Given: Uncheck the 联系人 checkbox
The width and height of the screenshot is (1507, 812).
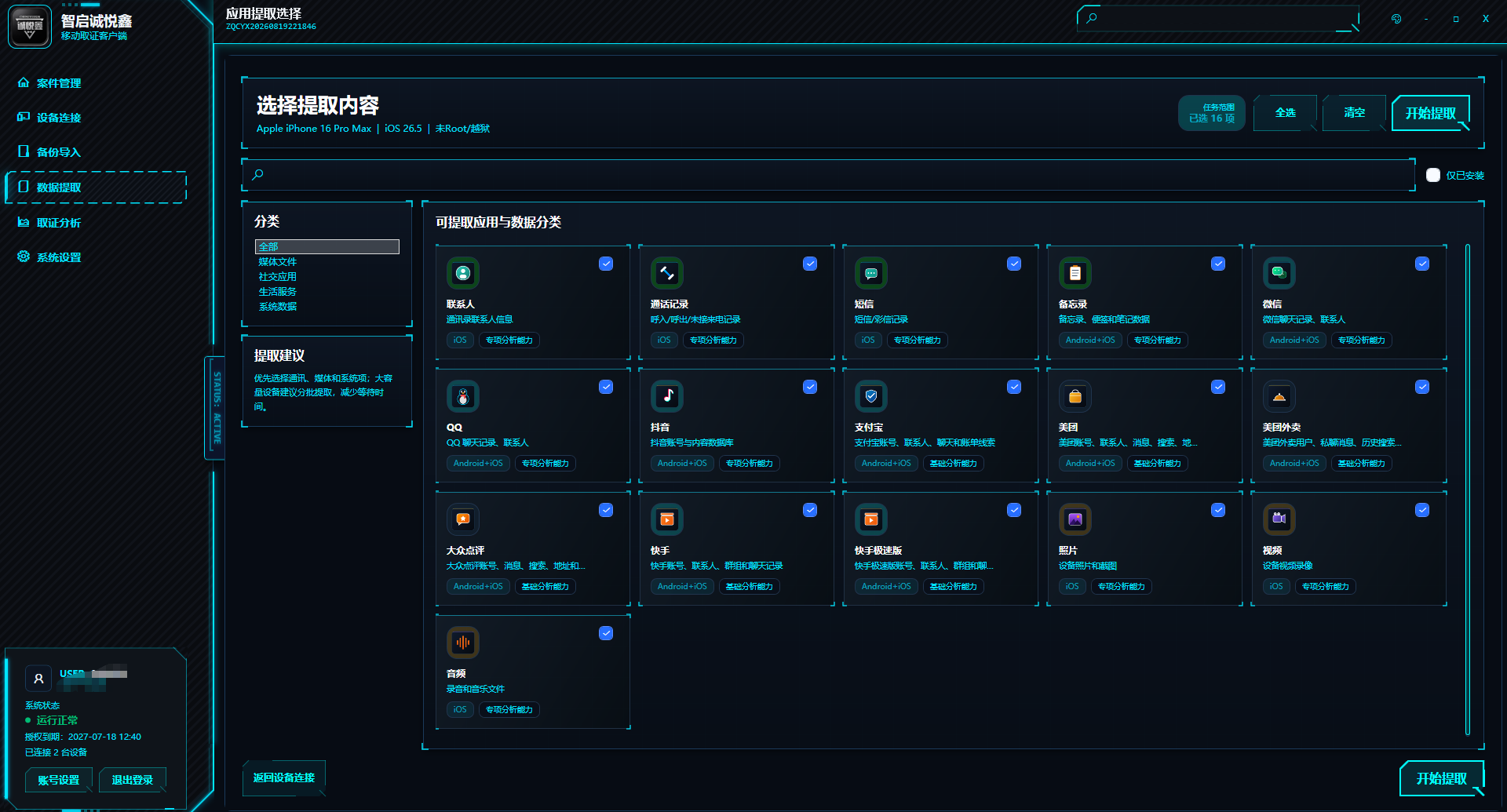Looking at the screenshot, I should [606, 264].
